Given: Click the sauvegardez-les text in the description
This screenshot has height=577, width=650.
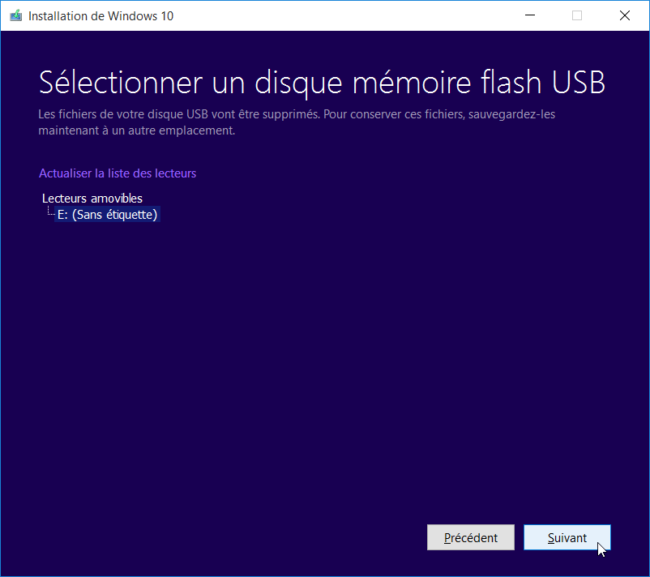Looking at the screenshot, I should pyautogui.click(x=512, y=114).
